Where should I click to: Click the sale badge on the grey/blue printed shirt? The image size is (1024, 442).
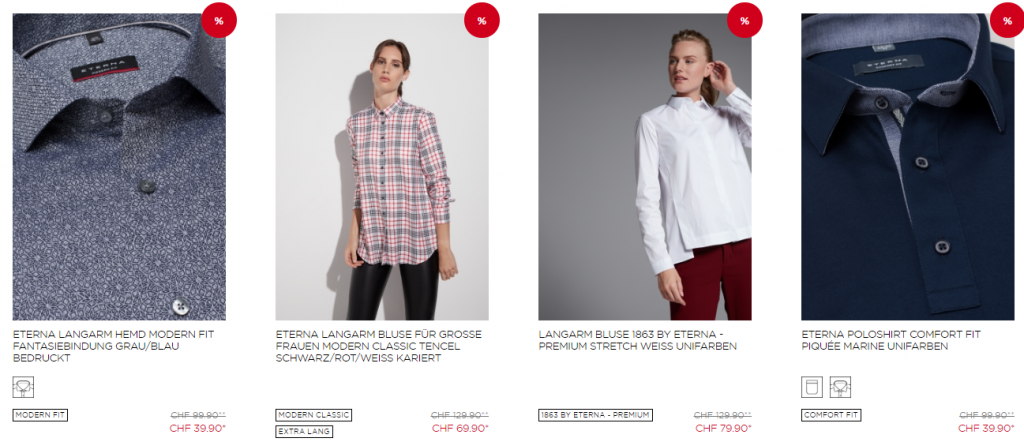[x=219, y=20]
